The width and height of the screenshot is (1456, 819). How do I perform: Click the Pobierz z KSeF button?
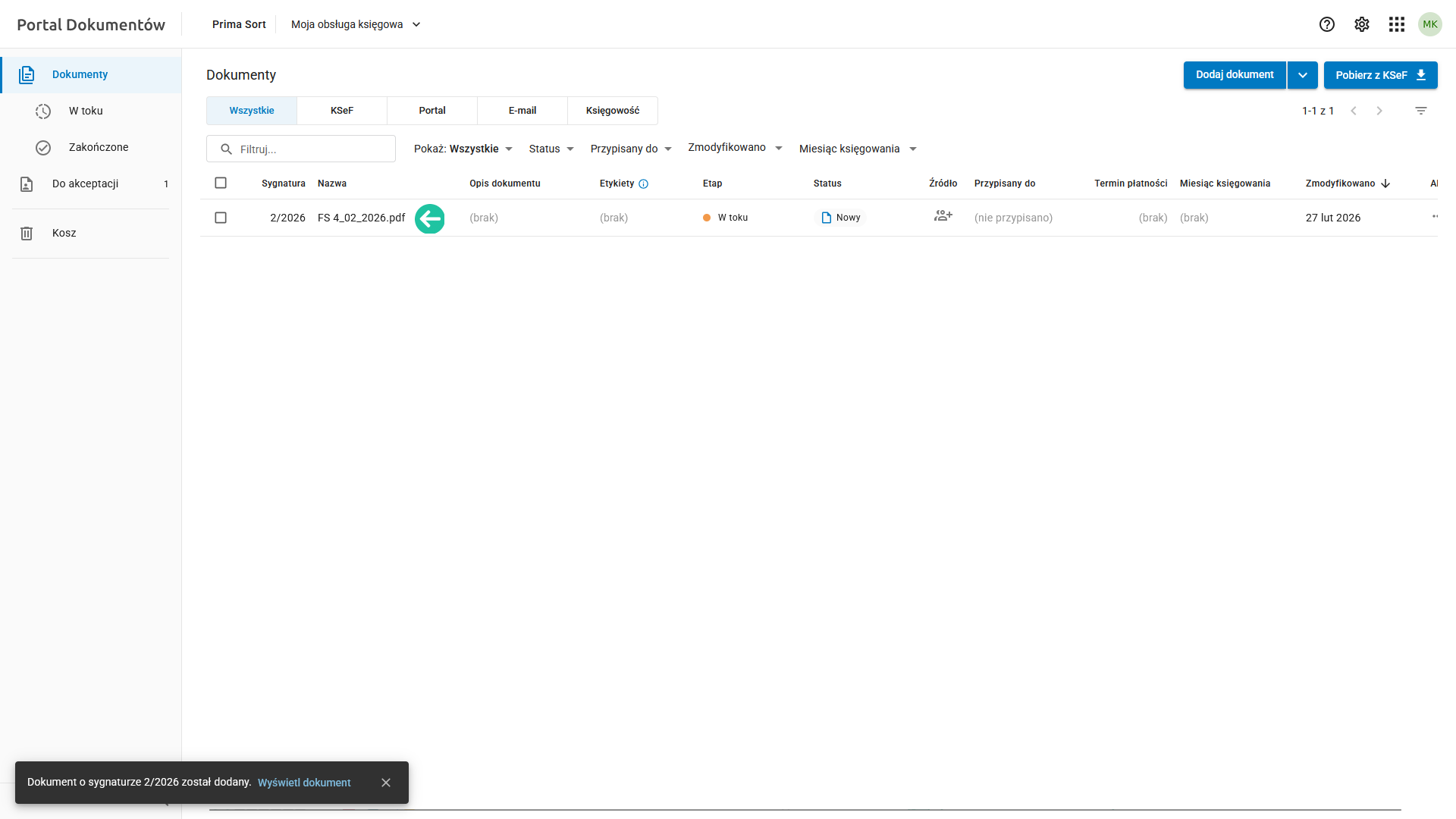point(1379,75)
